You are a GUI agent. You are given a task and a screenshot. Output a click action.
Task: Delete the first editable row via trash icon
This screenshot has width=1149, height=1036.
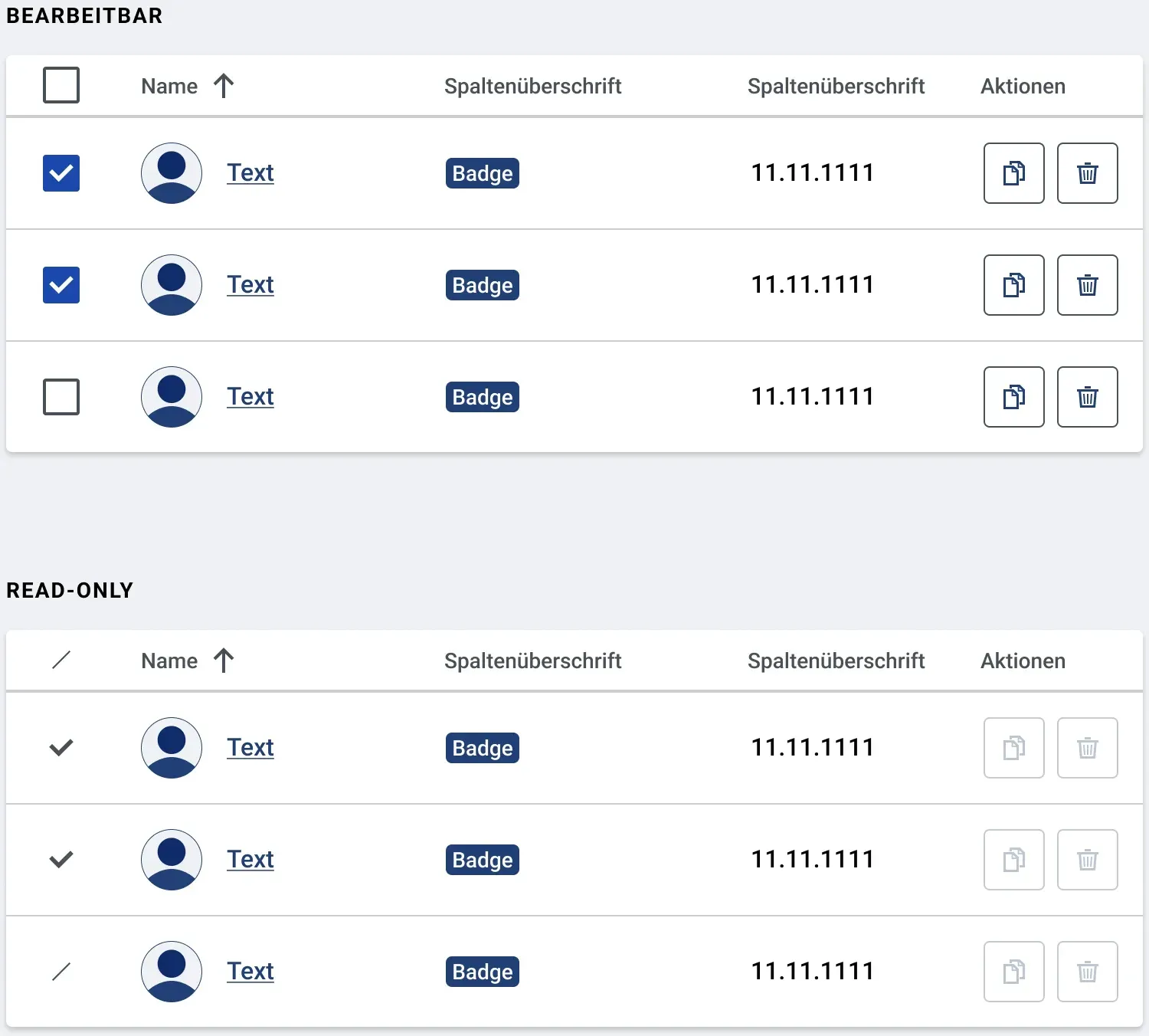click(1087, 173)
